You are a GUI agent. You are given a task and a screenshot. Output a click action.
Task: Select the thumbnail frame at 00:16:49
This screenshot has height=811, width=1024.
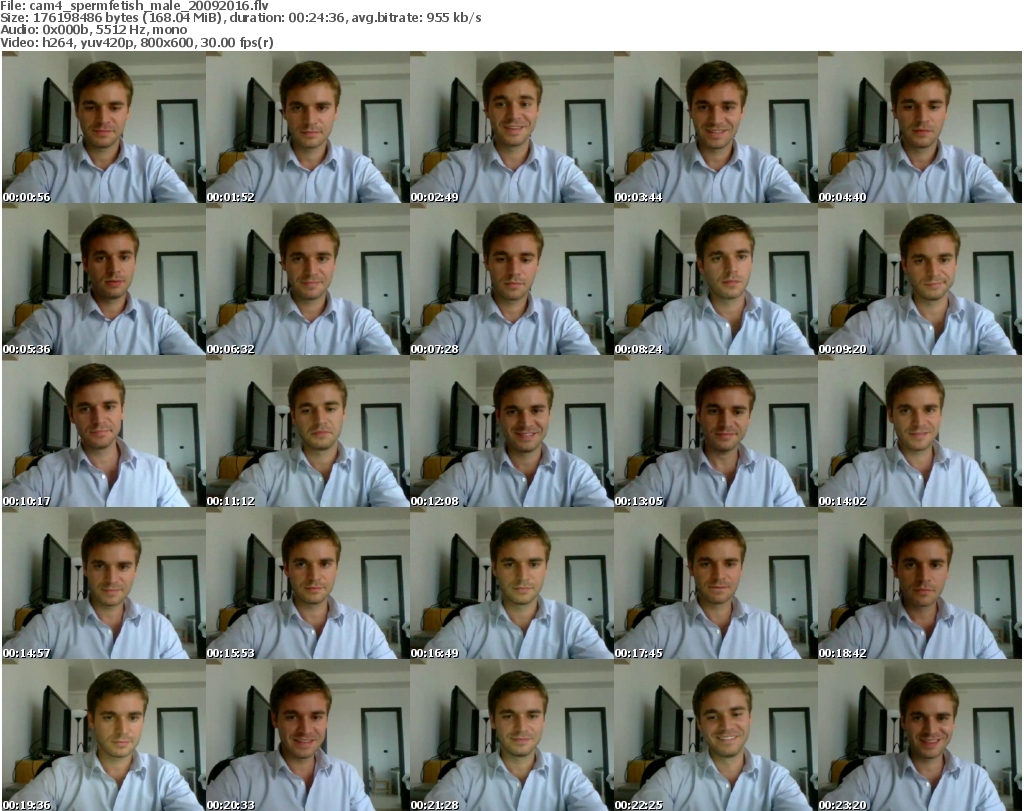coord(511,583)
